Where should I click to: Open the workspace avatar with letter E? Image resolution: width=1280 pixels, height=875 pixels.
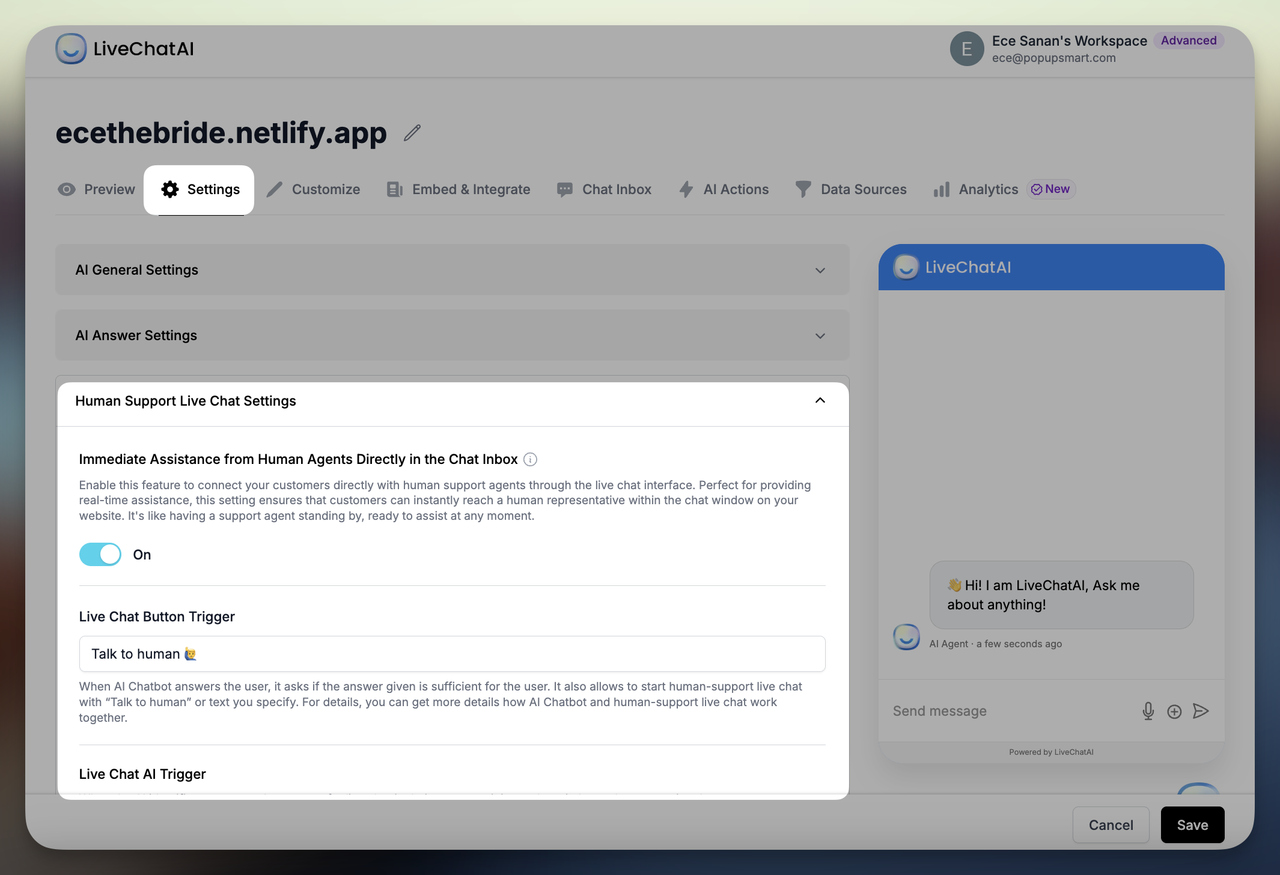pos(967,49)
